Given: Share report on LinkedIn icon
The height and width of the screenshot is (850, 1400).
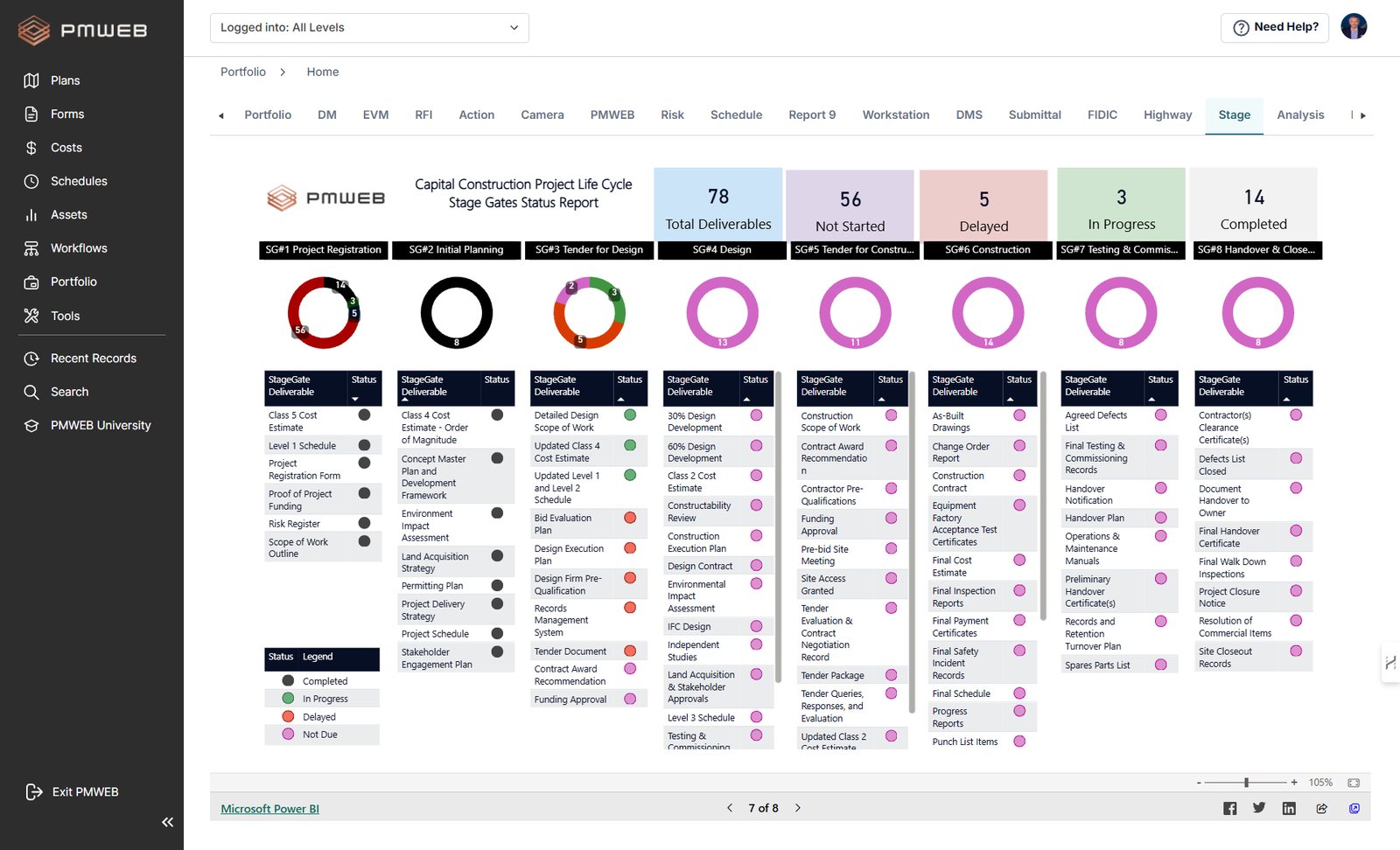Looking at the screenshot, I should click(1289, 808).
